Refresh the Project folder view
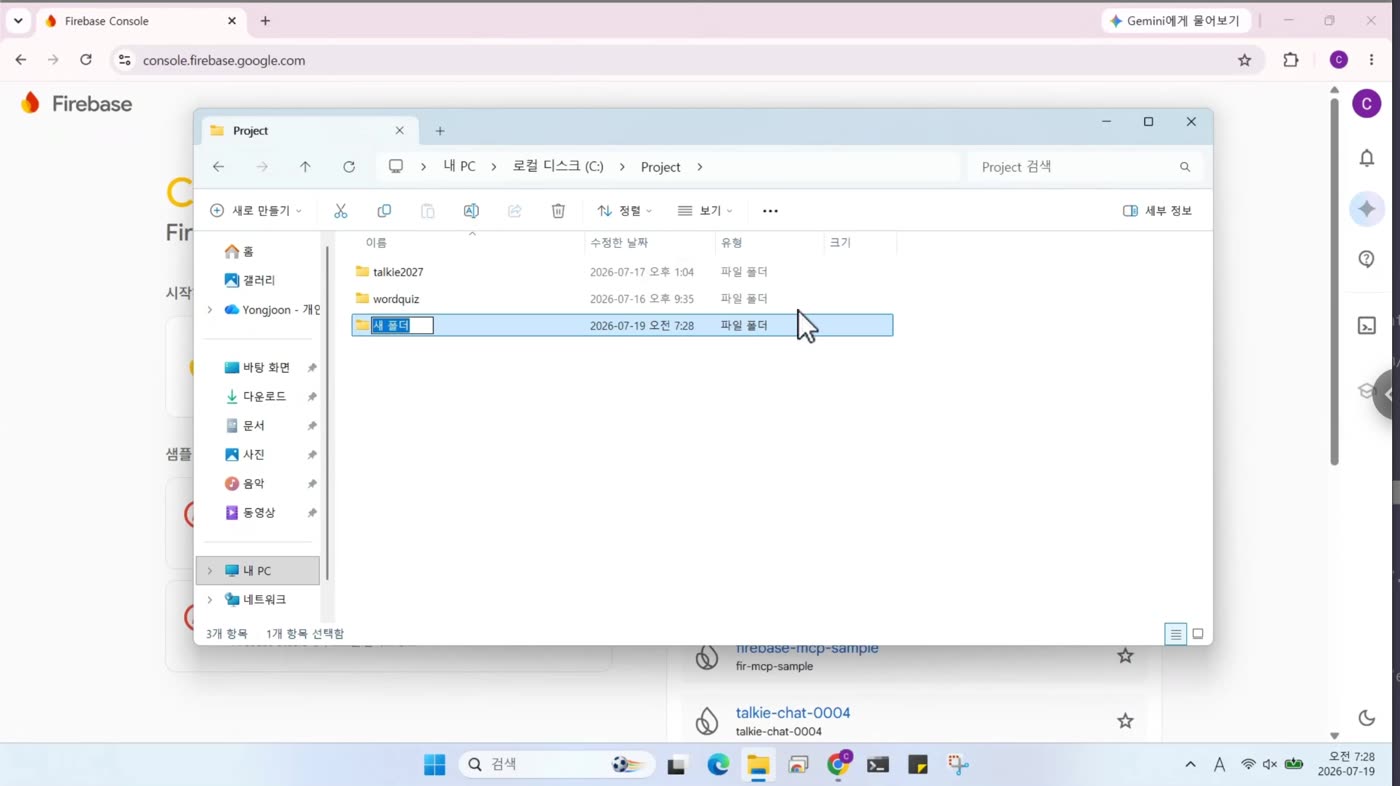The height and width of the screenshot is (786, 1400). (x=349, y=167)
